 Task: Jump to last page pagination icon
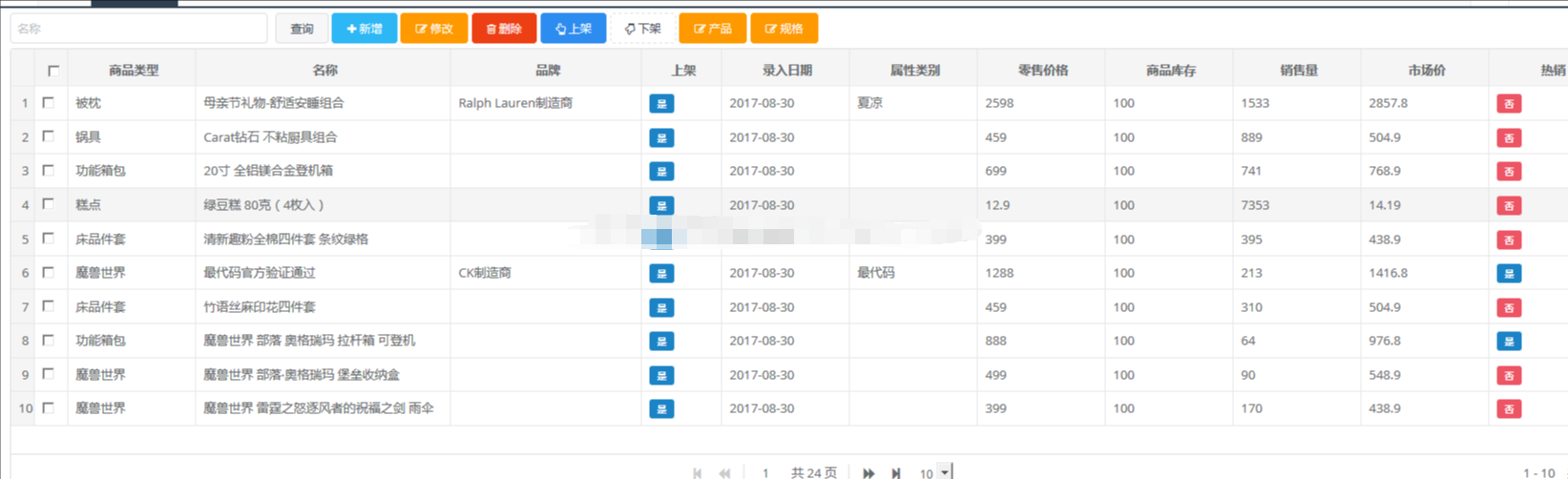896,473
